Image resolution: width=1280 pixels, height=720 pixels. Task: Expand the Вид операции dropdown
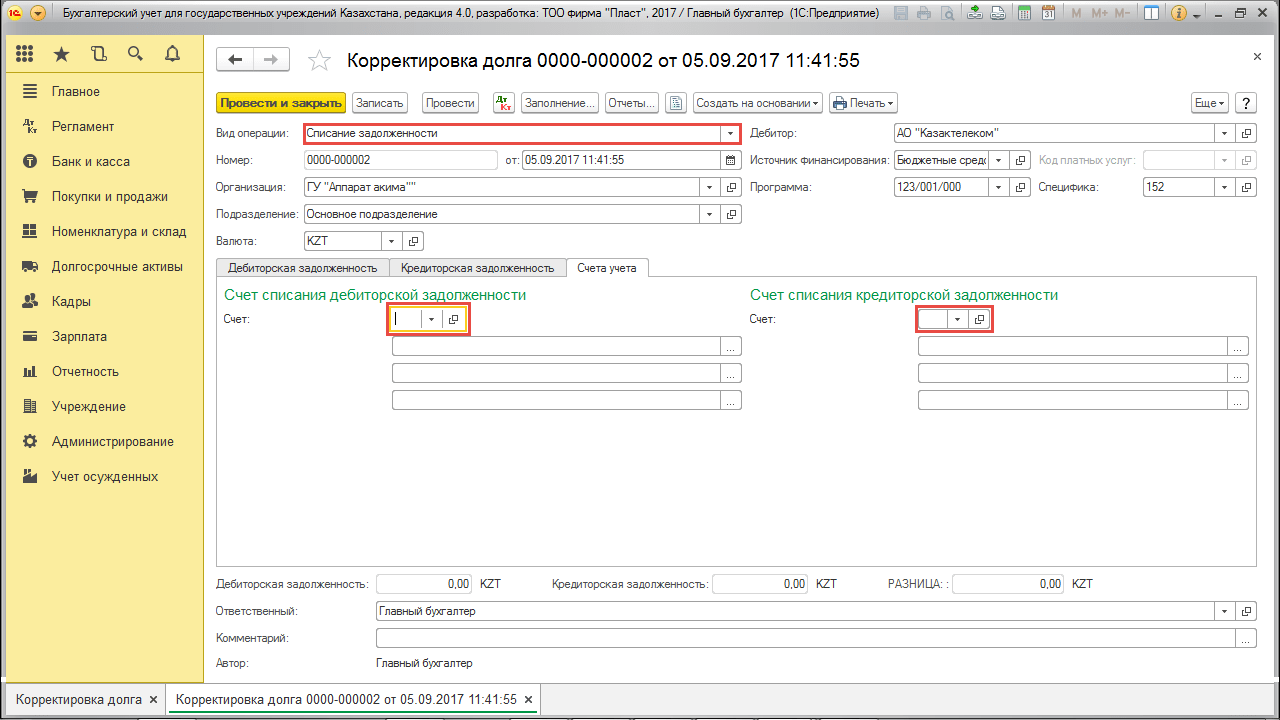point(731,133)
